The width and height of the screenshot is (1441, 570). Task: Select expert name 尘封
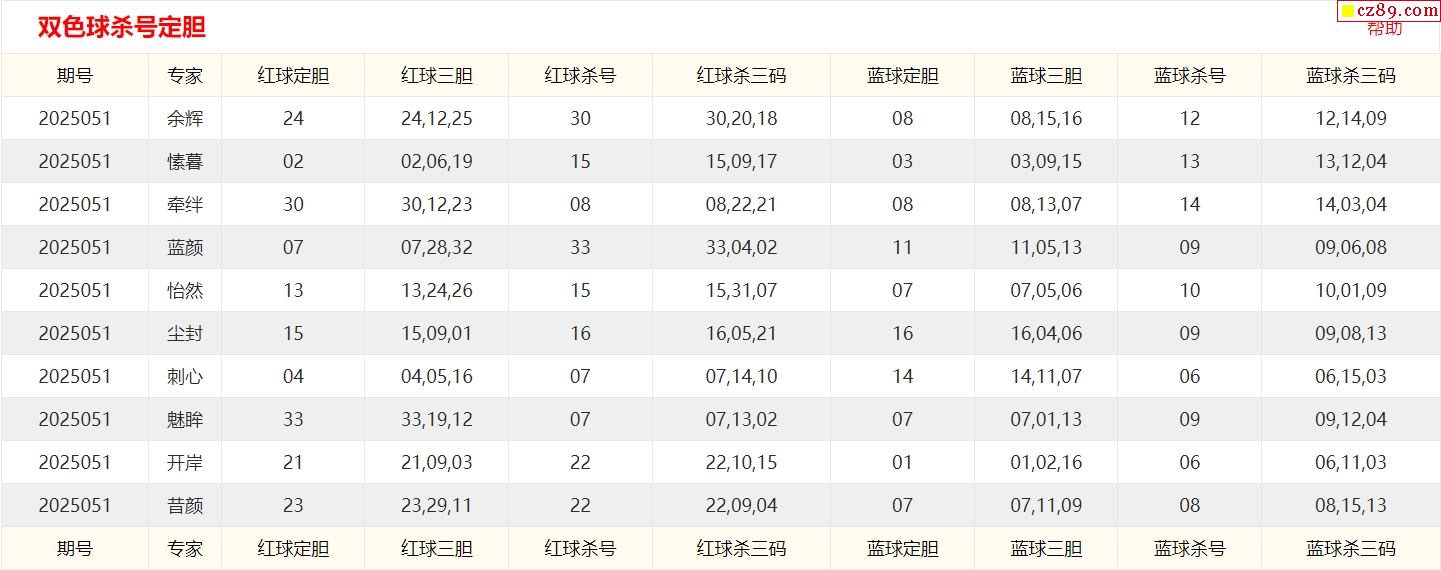click(185, 334)
